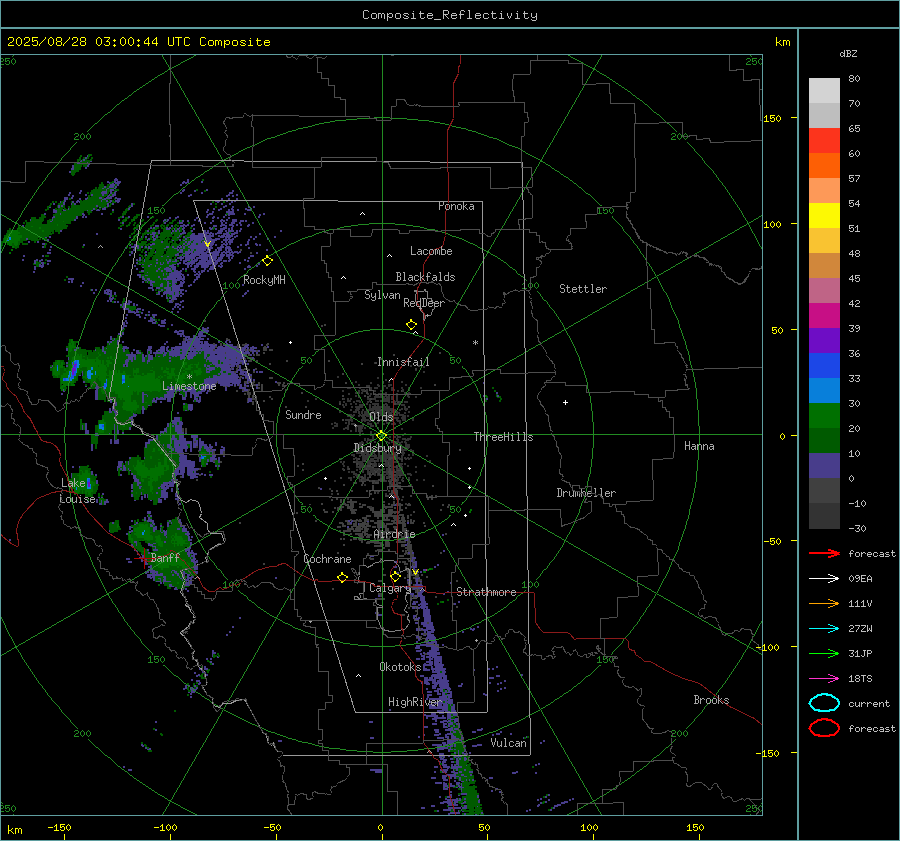Select the light gray 80 dBZ color swatch

(824, 90)
